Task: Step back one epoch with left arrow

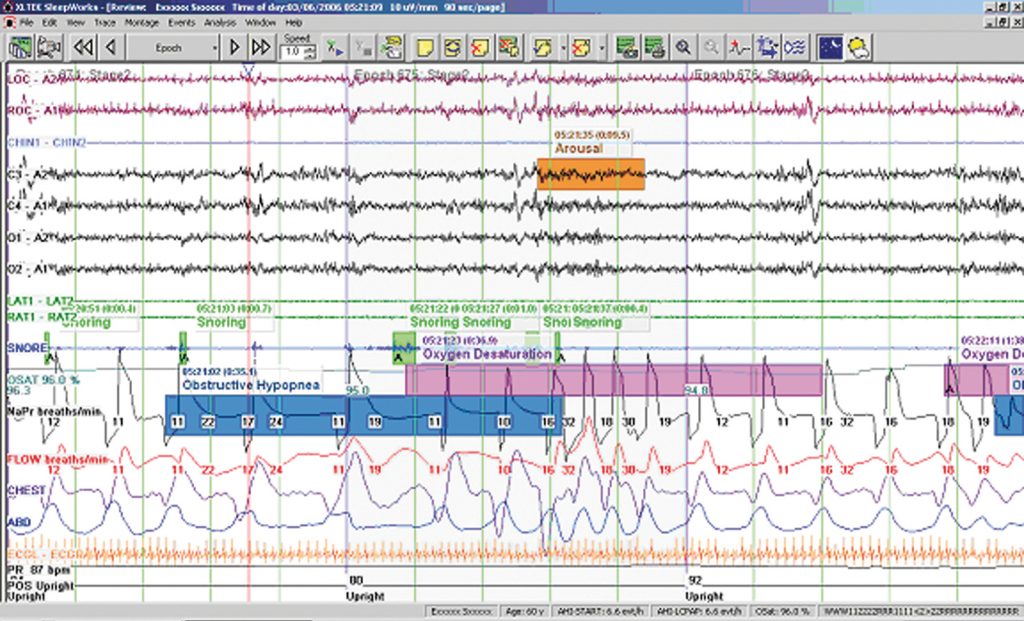Action: tap(111, 46)
